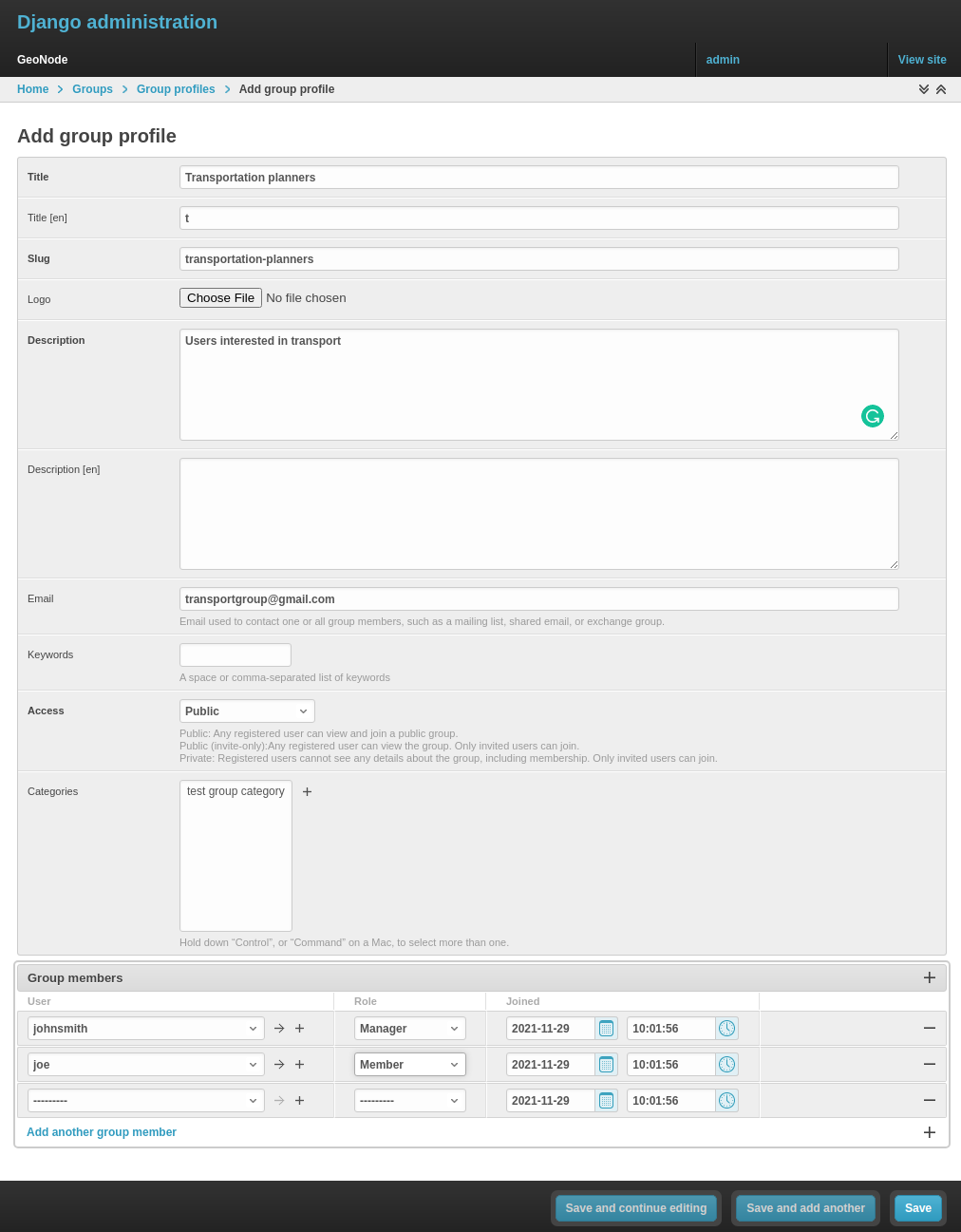Change joe's role using the Member dropdown
The height and width of the screenshot is (1232, 961).
(x=409, y=1064)
